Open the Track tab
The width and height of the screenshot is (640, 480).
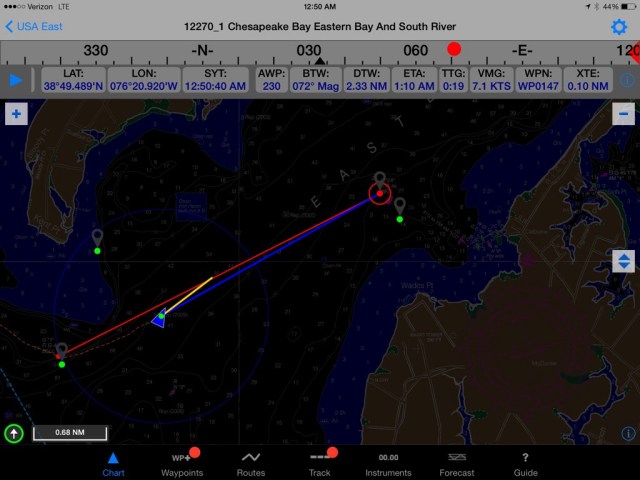tap(320, 462)
